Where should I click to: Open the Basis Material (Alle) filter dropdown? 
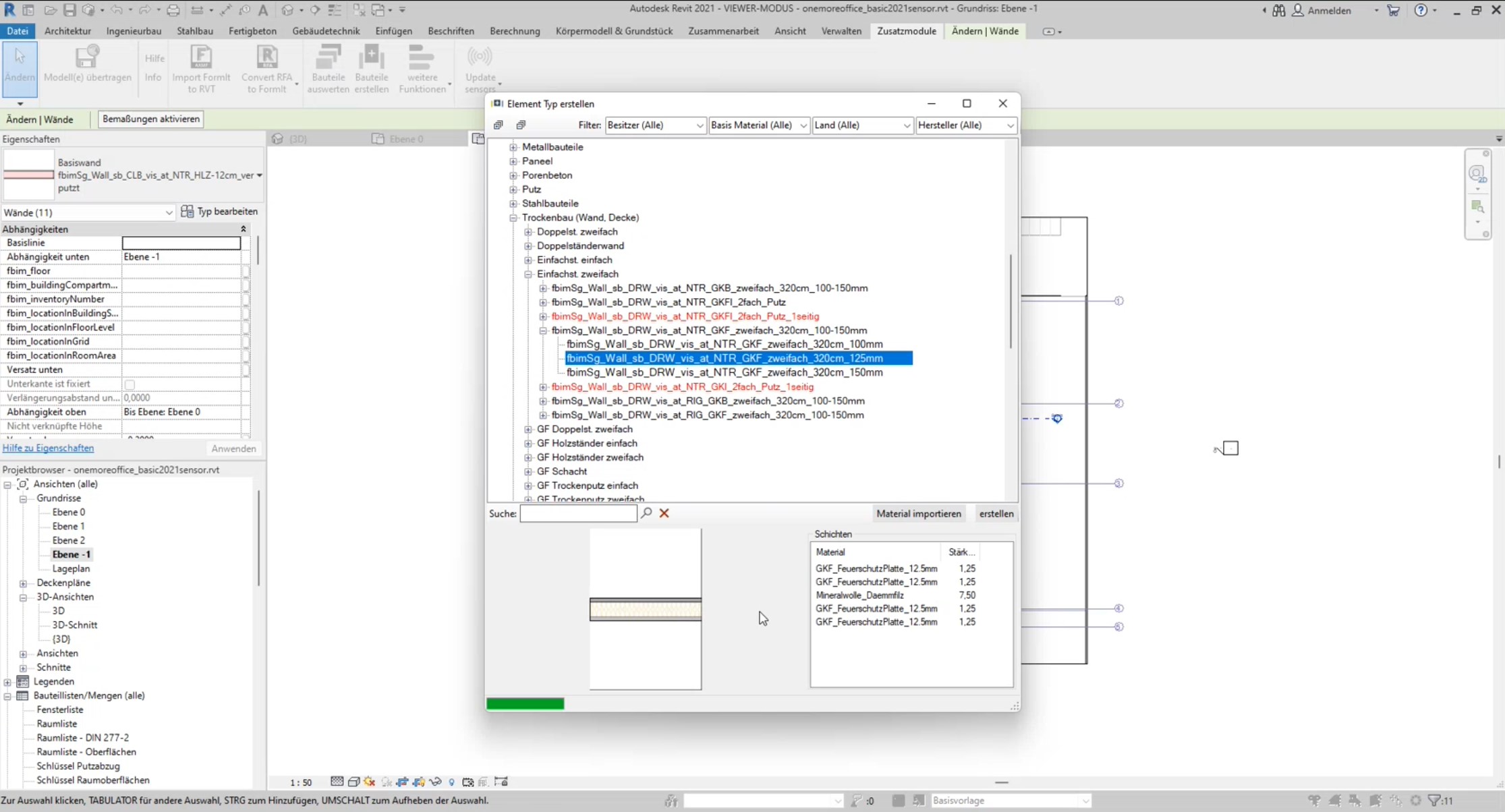[x=759, y=125]
